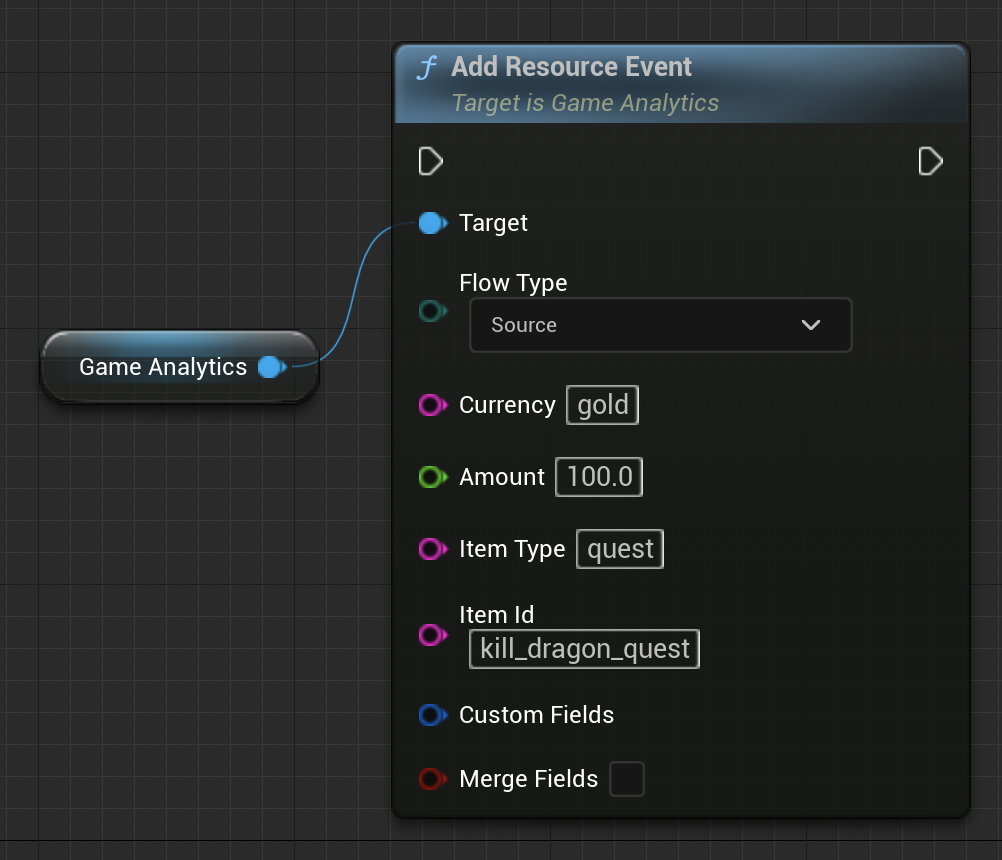Click the Amount field showing 100.0
1002x860 pixels.
tap(599, 477)
